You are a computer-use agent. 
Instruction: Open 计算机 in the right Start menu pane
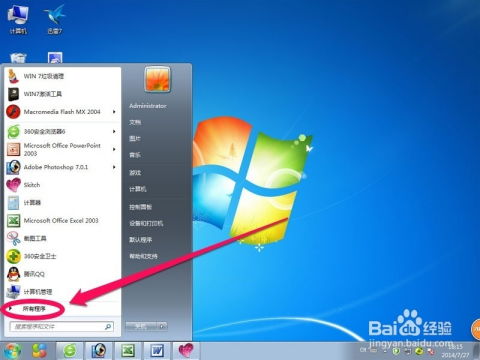[138, 189]
